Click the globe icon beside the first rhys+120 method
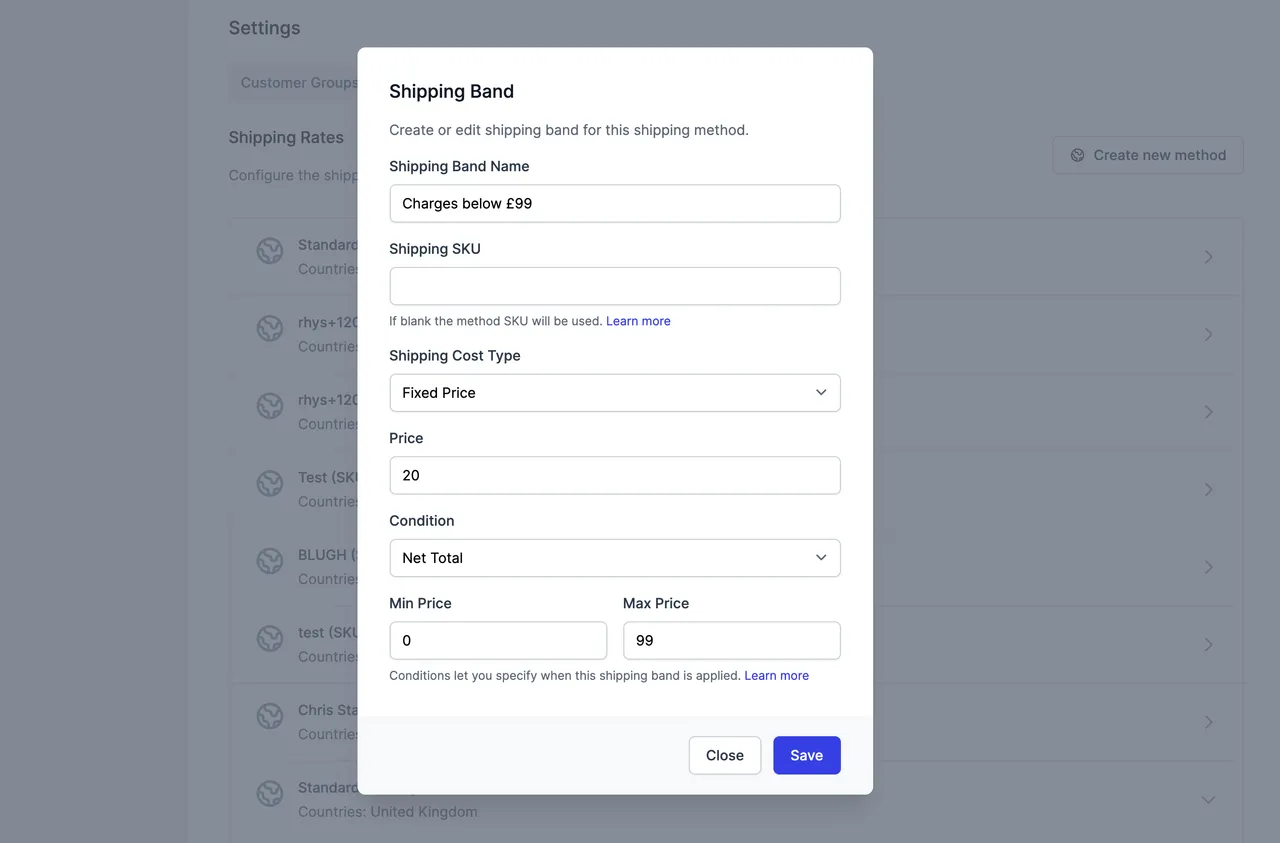This screenshot has height=843, width=1280. click(269, 328)
